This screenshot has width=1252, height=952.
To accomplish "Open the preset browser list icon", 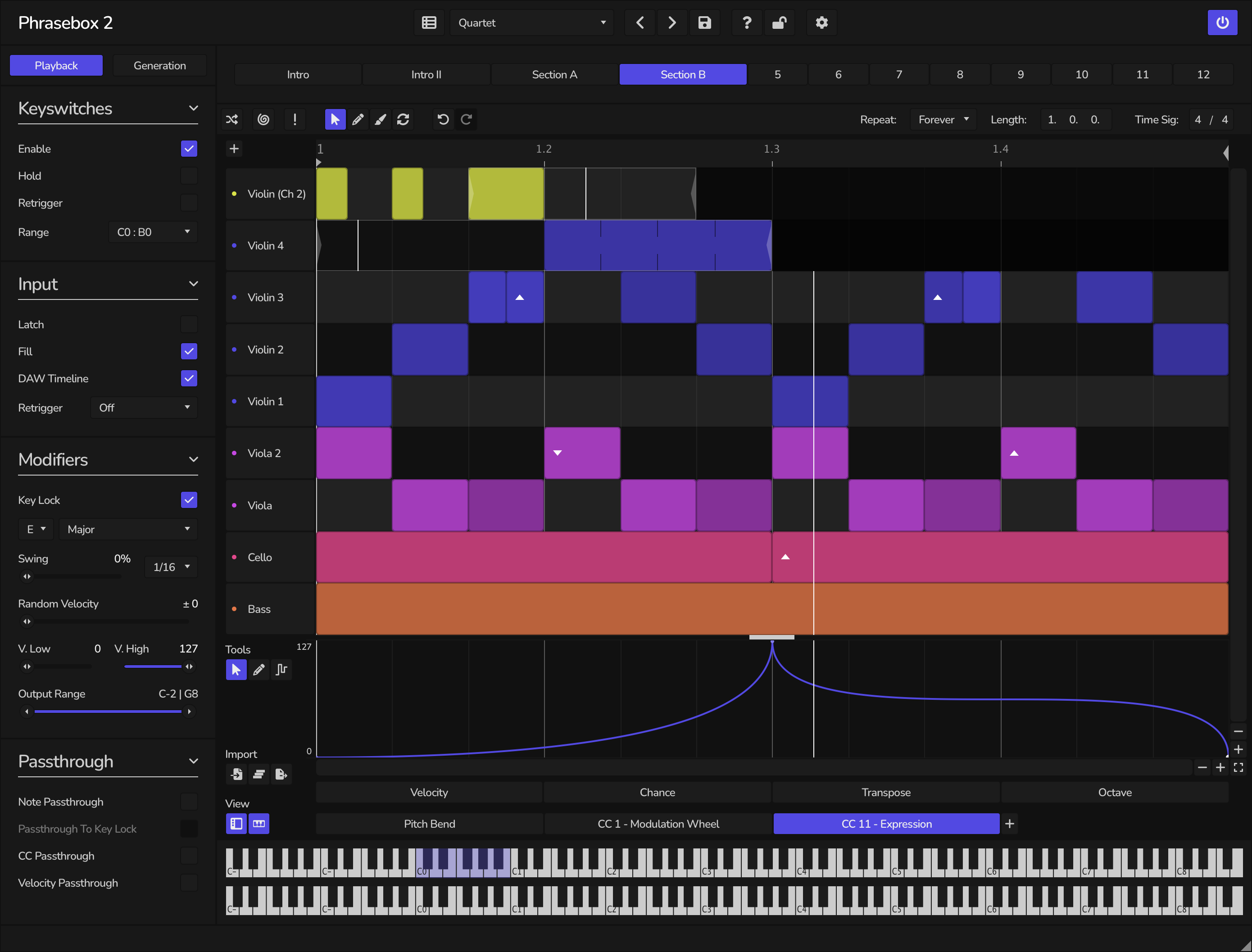I will tap(429, 23).
